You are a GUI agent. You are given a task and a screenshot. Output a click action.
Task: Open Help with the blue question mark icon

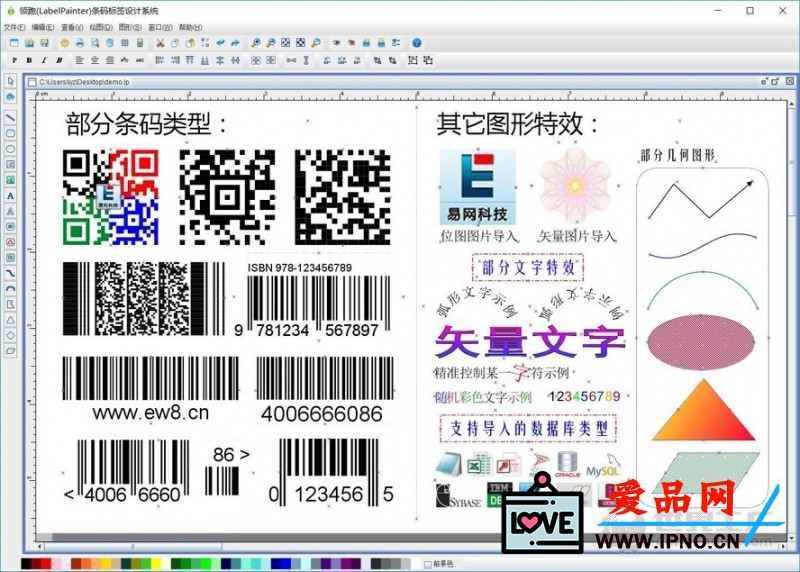coord(417,43)
